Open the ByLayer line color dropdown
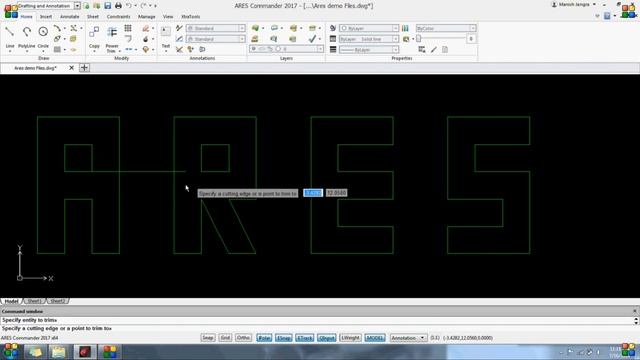 [x=395, y=28]
